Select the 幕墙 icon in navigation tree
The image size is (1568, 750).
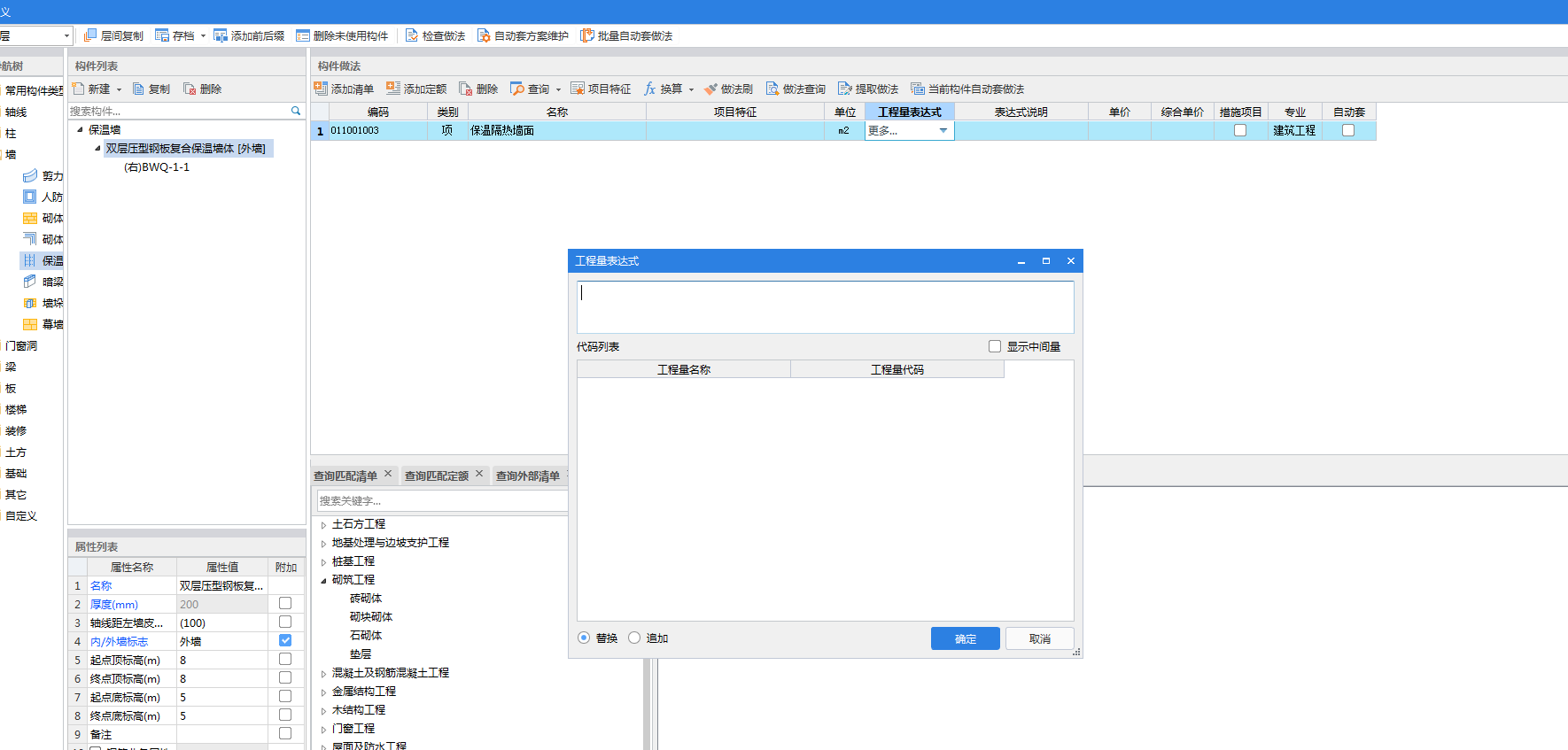[30, 324]
